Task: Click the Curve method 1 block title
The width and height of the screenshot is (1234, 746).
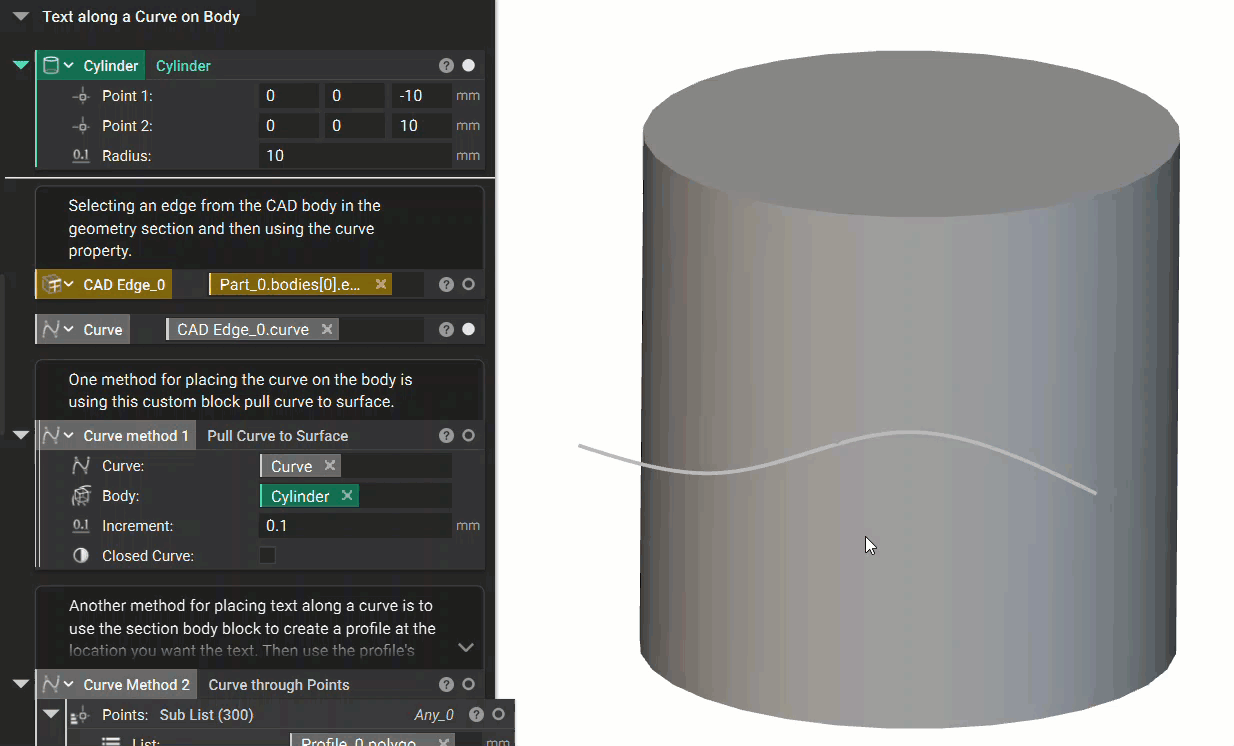Action: coord(136,436)
